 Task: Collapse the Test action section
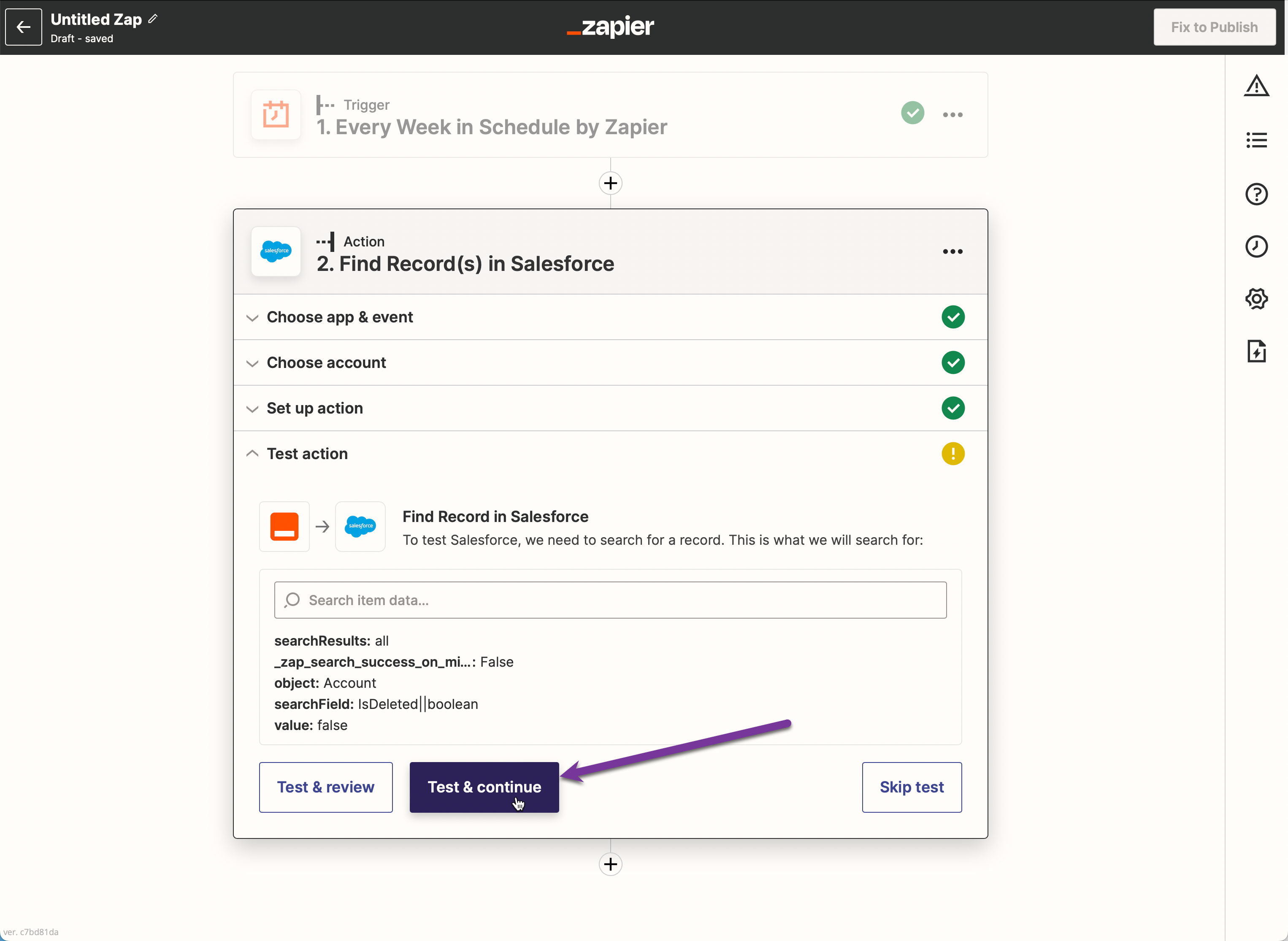pyautogui.click(x=610, y=454)
